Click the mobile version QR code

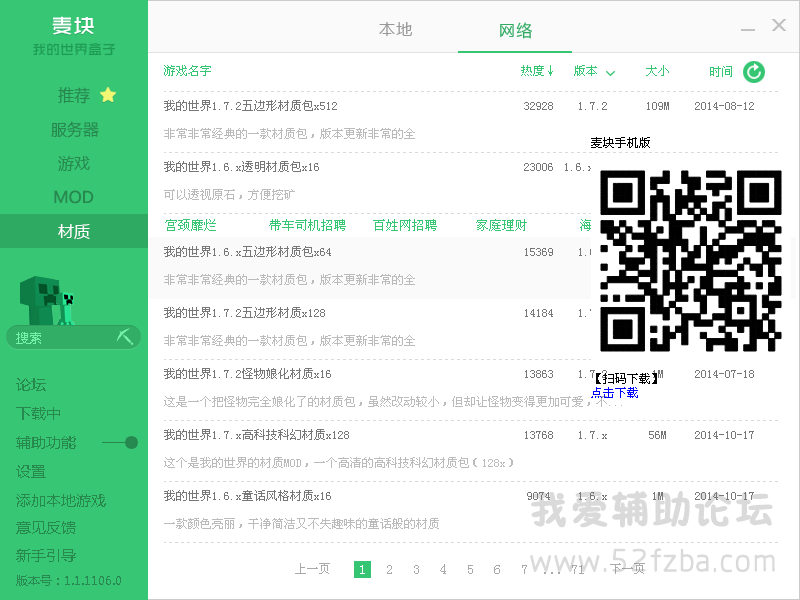[x=691, y=261]
